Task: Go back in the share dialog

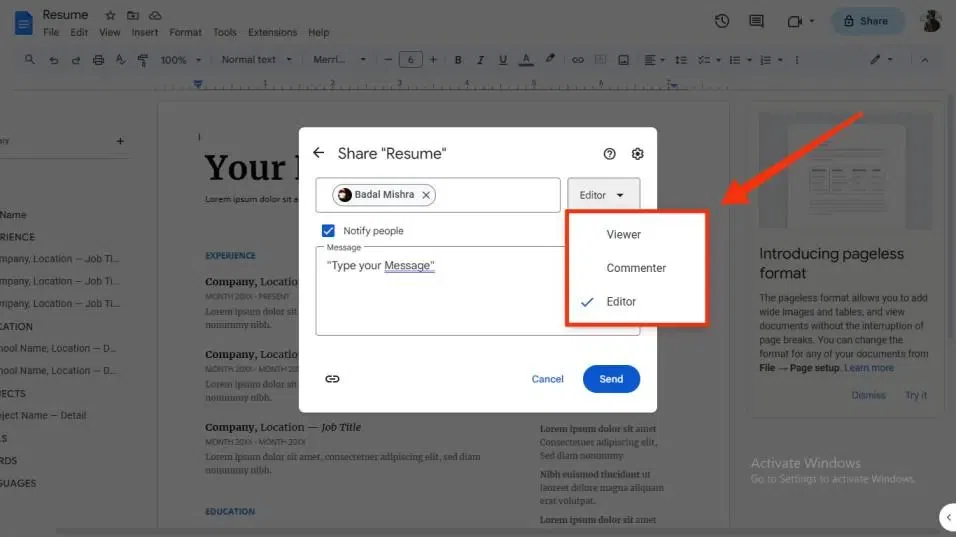Action: point(319,153)
